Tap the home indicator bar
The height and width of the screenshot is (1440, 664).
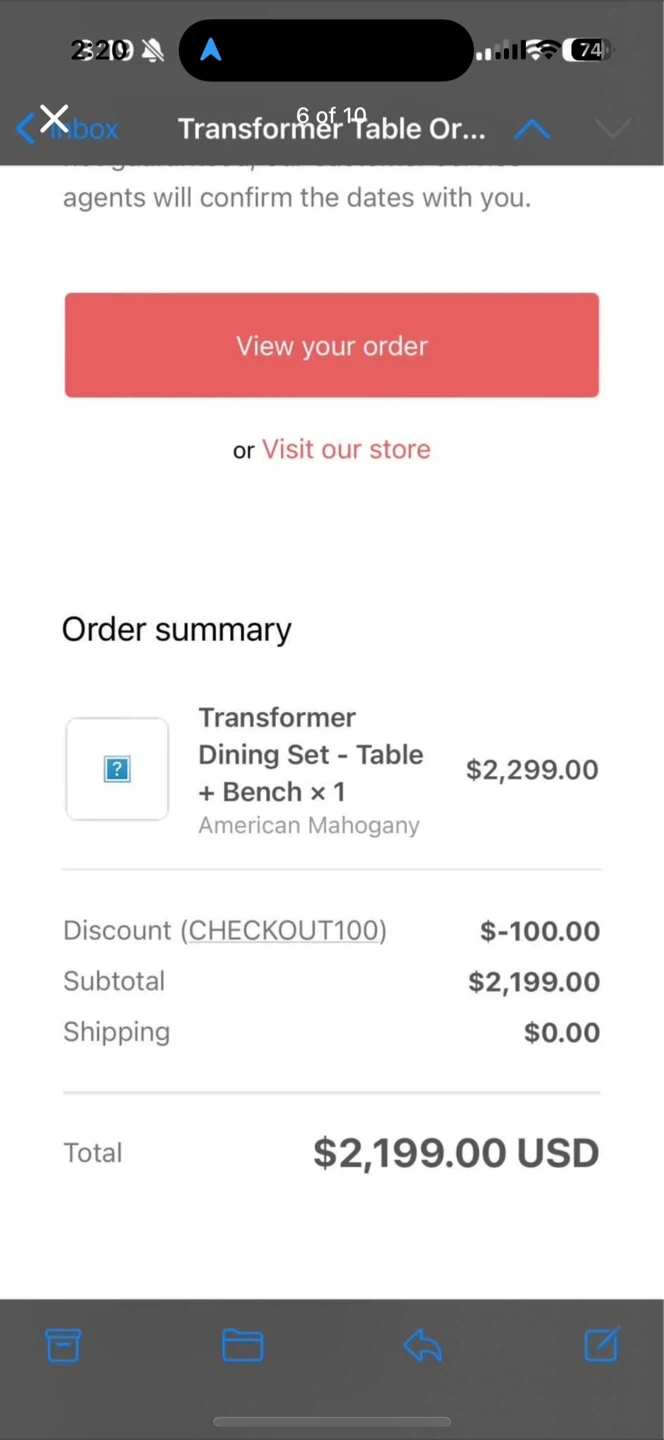[332, 1421]
